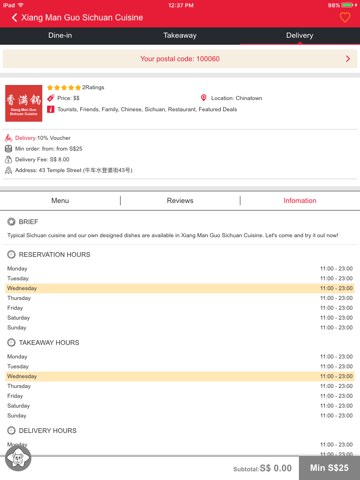Open the Menu tab
Screen dimensions: 360x480
(x=60, y=201)
